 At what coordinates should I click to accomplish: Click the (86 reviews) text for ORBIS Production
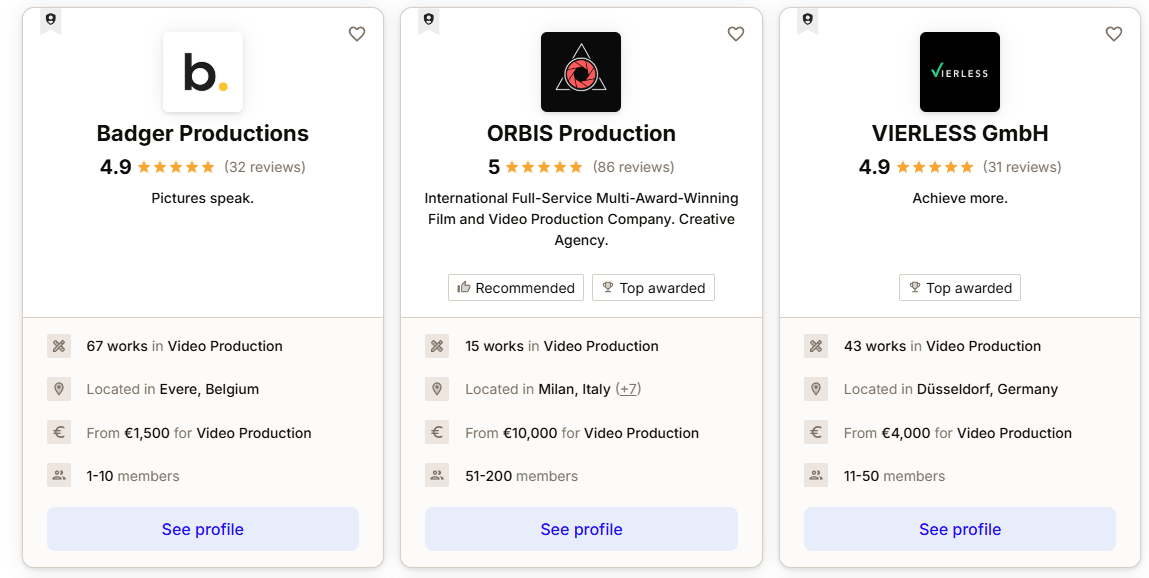(x=633, y=167)
